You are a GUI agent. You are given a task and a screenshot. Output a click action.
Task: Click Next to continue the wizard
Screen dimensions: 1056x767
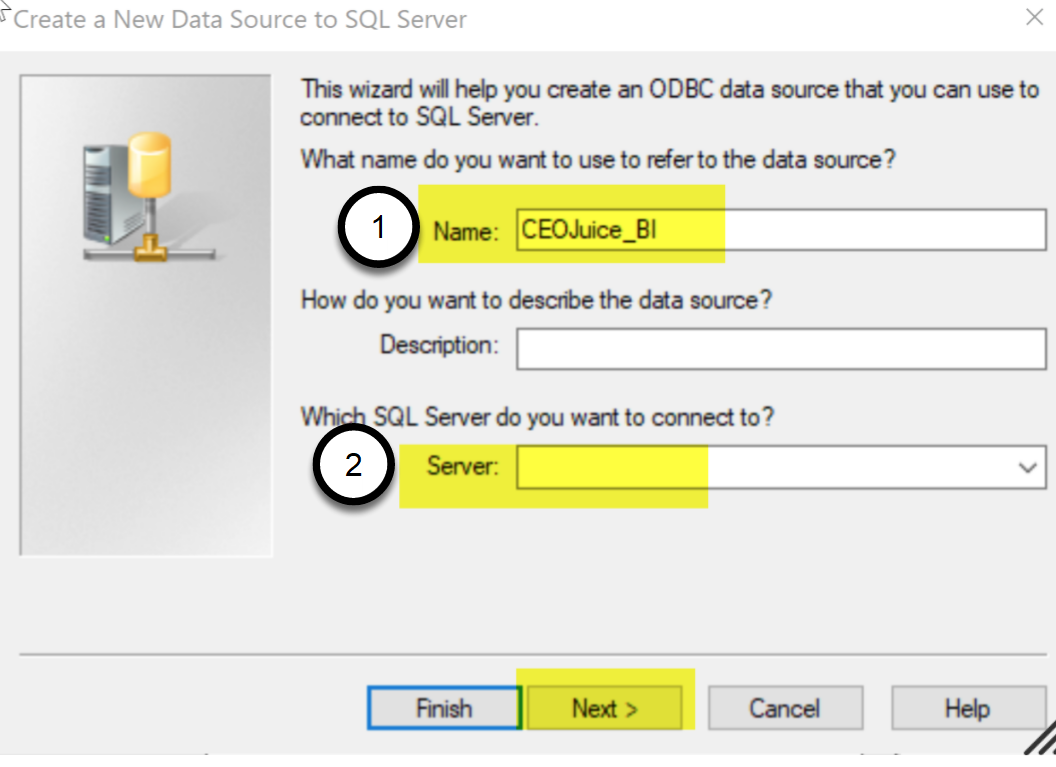coord(604,708)
